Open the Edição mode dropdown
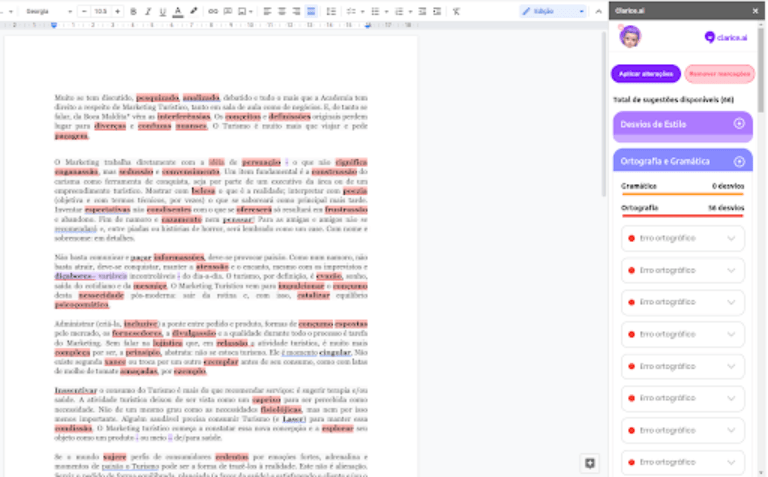This screenshot has height=477, width=768. point(553,11)
